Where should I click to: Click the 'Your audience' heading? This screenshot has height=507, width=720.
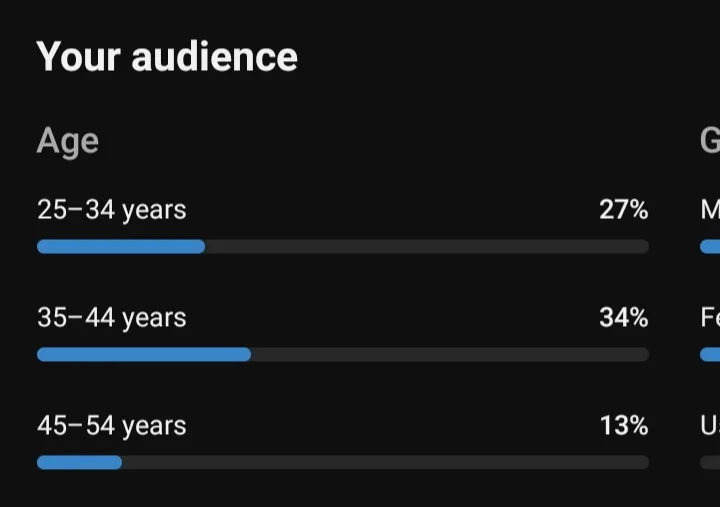[x=167, y=57]
